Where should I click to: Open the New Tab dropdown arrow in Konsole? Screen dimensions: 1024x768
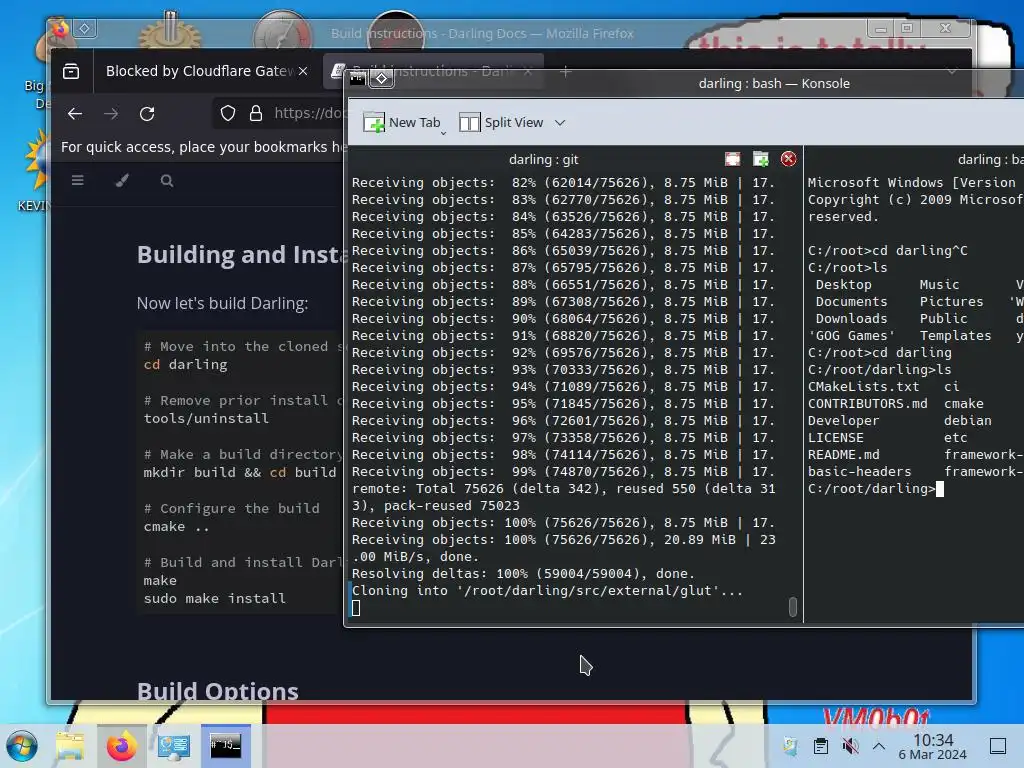pyautogui.click(x=443, y=133)
